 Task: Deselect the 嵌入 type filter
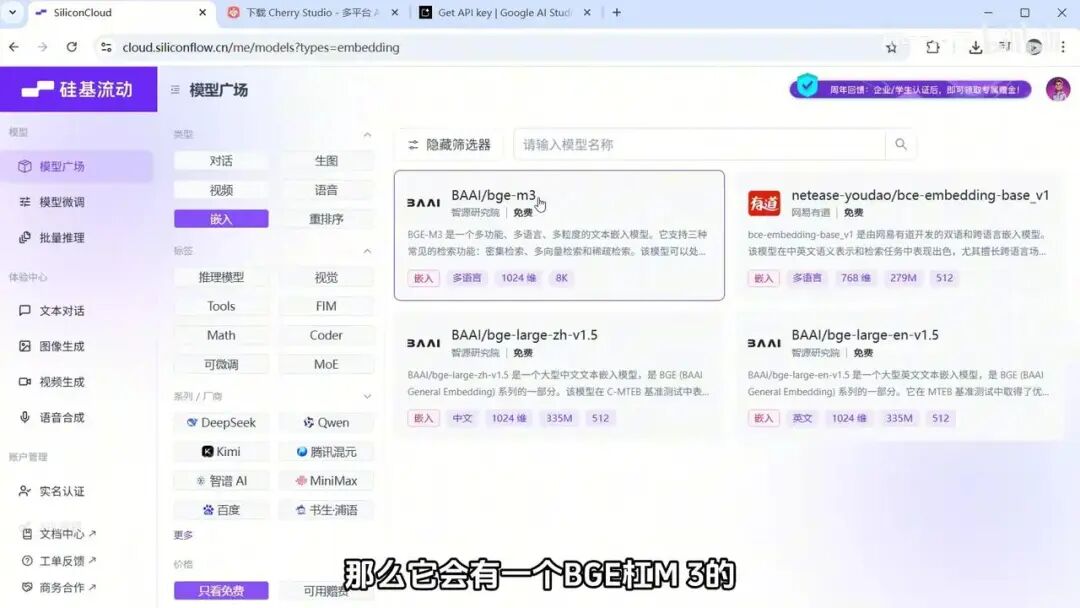(221, 219)
